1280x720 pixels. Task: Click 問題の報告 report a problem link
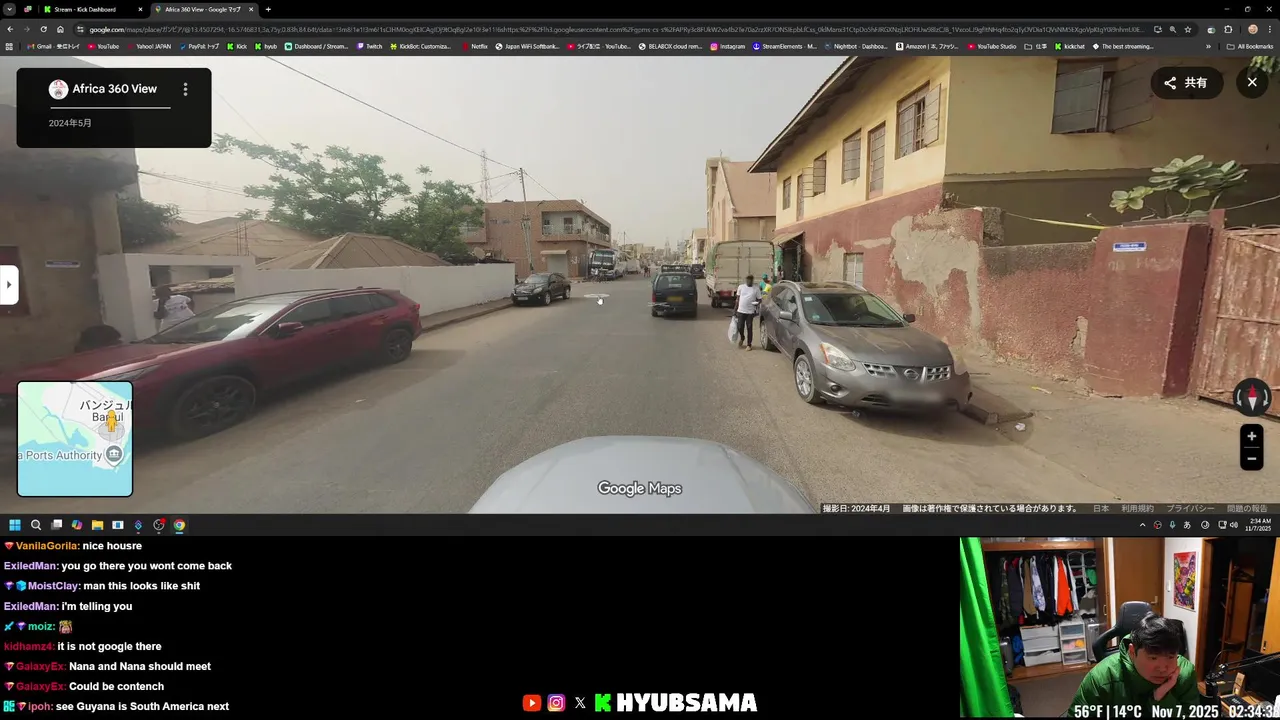[x=1247, y=509]
